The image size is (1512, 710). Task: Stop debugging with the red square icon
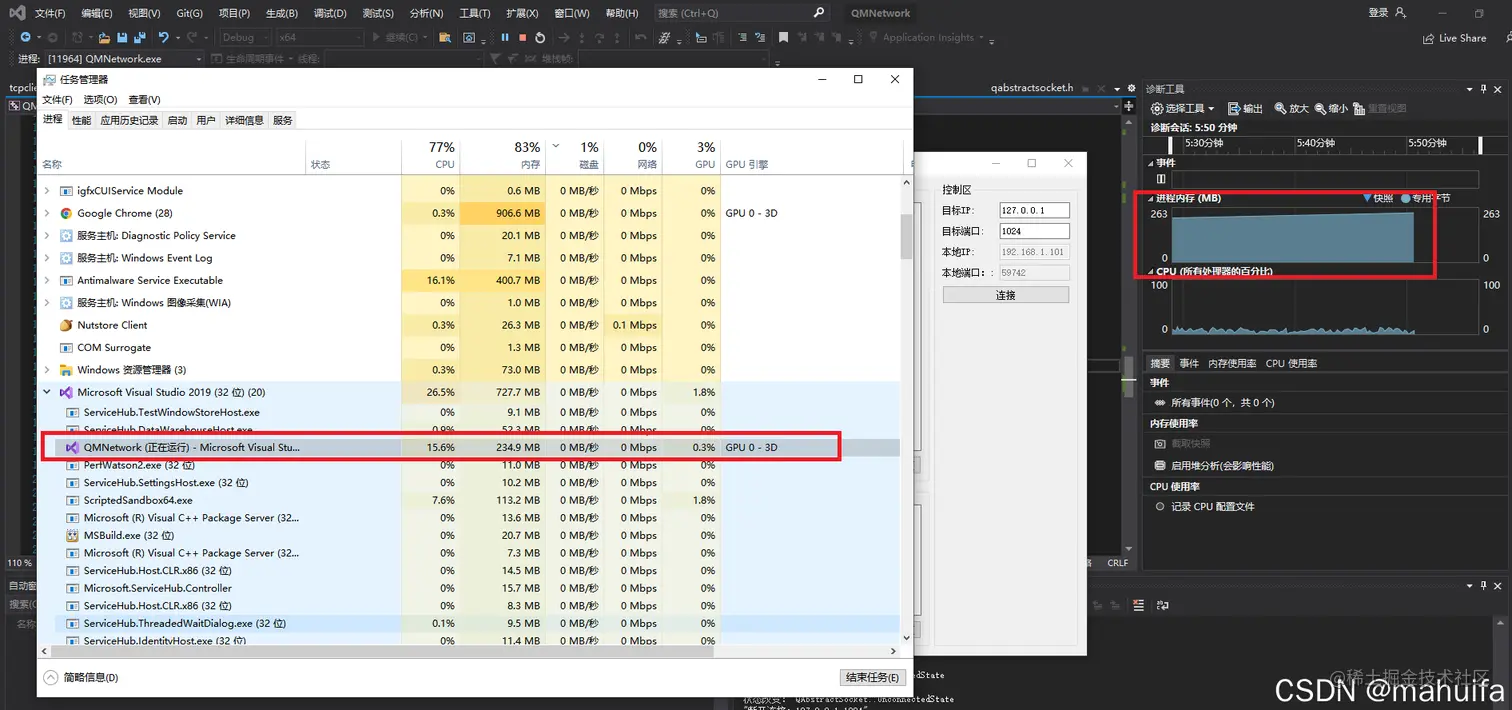[522, 38]
